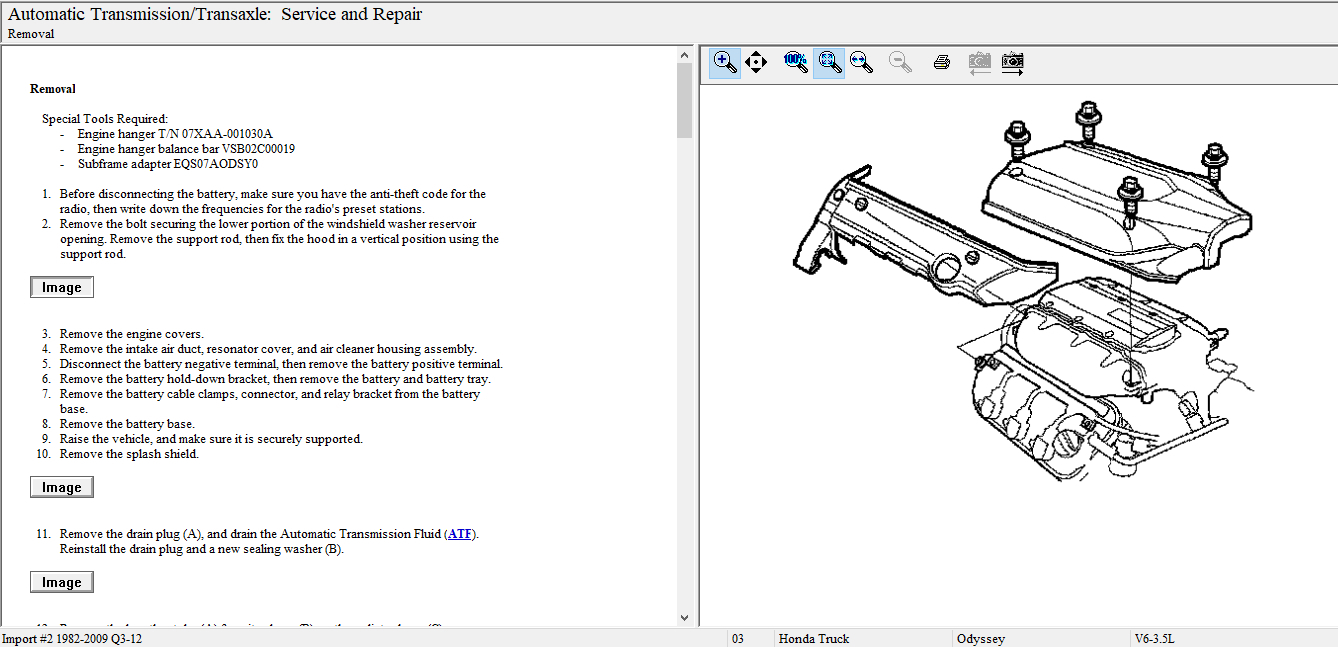Click the greyed zoom-out magnifier

pos(901,63)
